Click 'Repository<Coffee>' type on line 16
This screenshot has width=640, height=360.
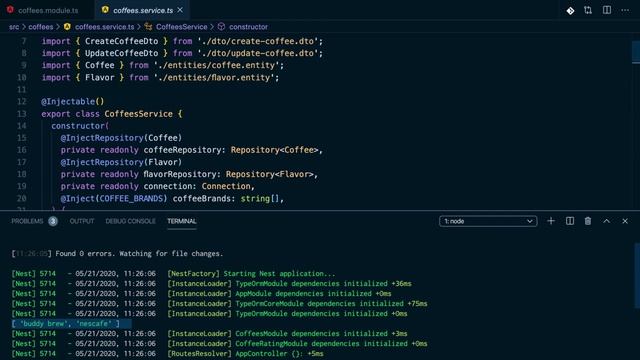point(274,150)
